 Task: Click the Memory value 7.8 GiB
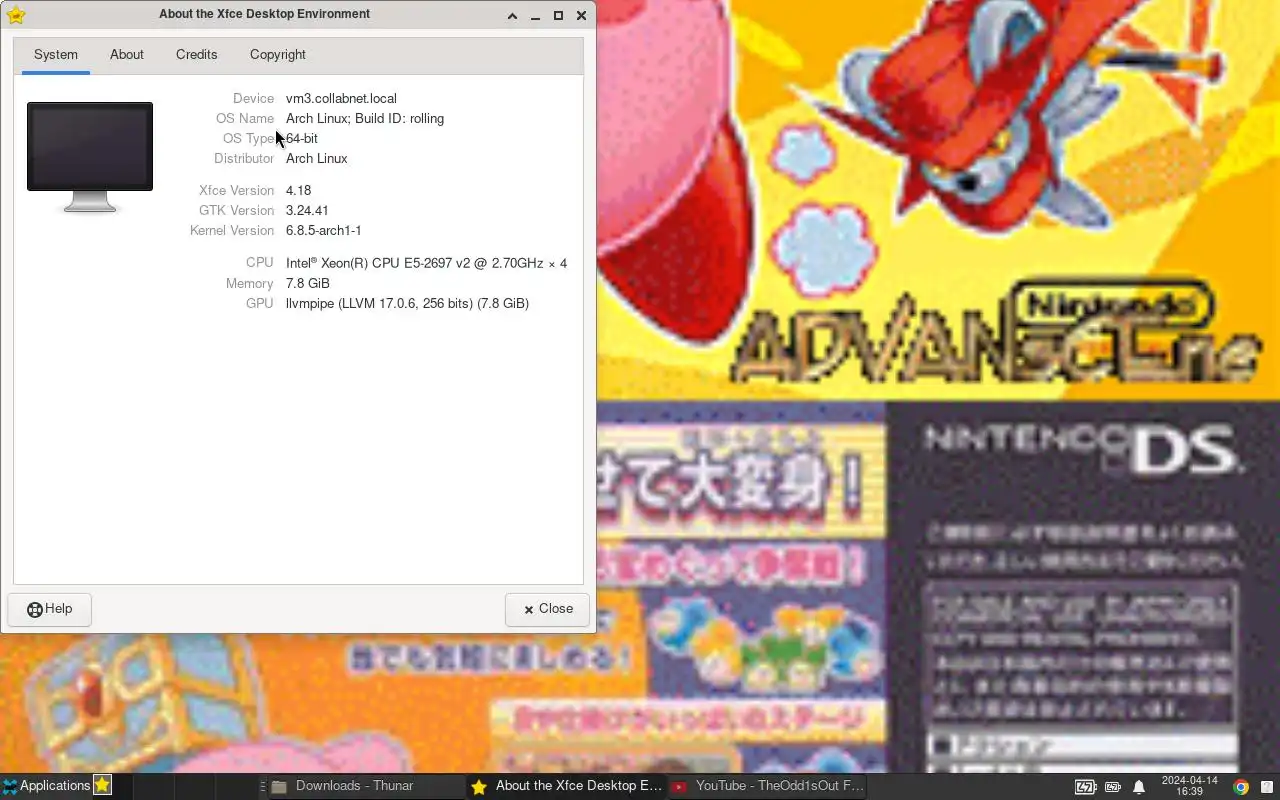click(x=308, y=283)
